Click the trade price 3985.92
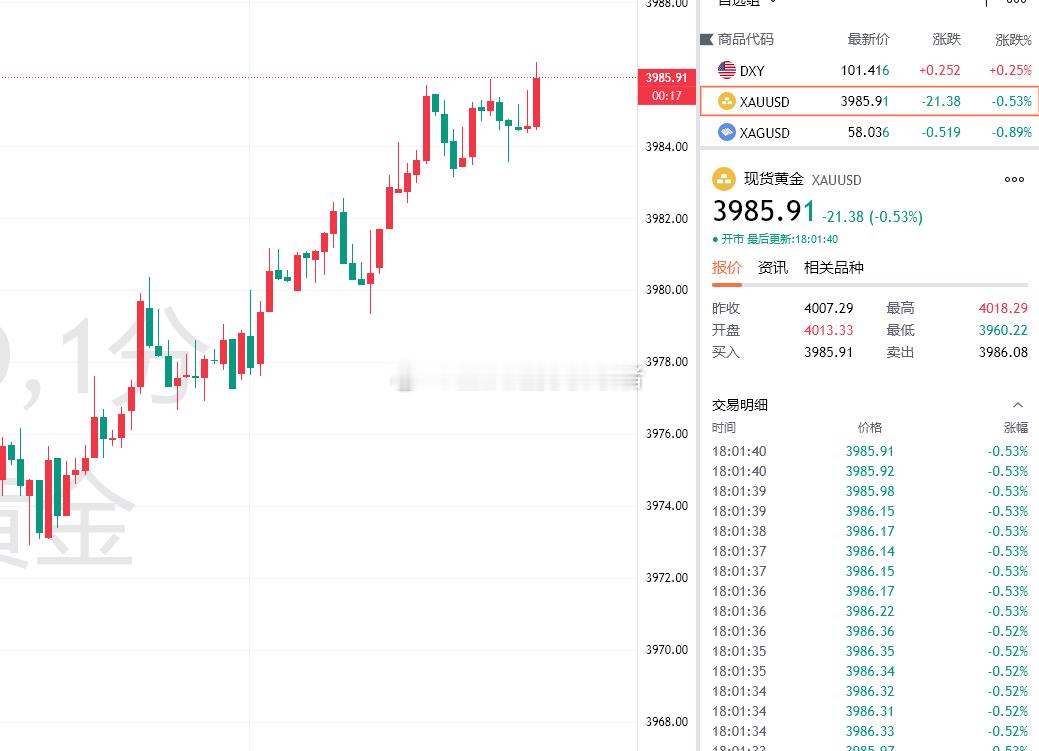1039x751 pixels. click(869, 471)
